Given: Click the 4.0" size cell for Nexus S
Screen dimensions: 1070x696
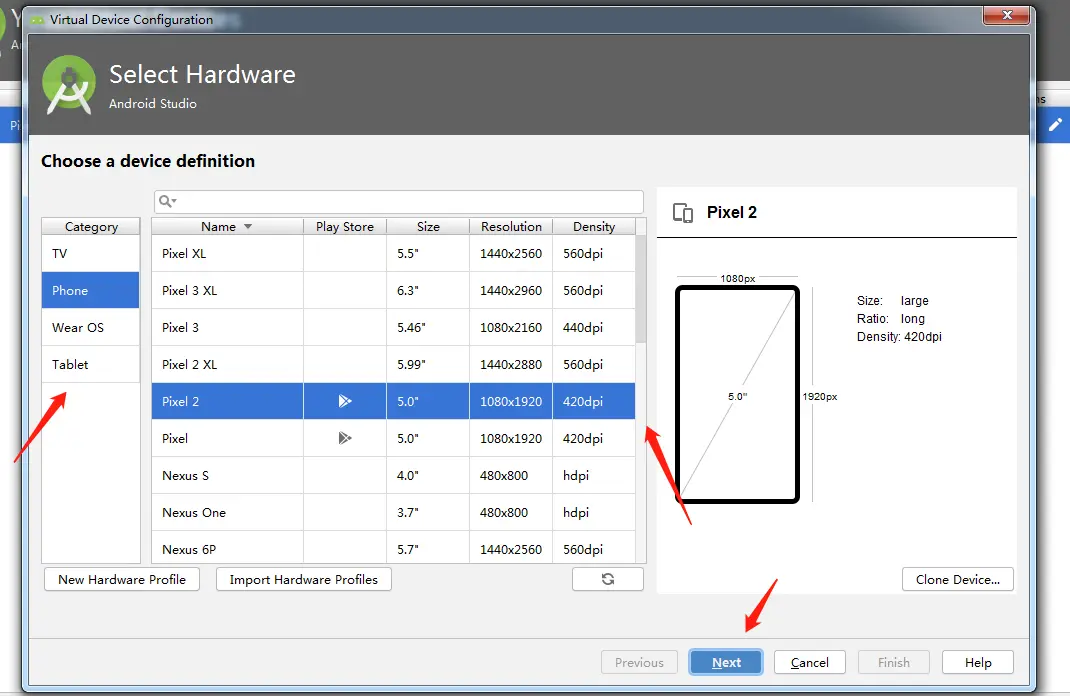Looking at the screenshot, I should pos(428,476).
